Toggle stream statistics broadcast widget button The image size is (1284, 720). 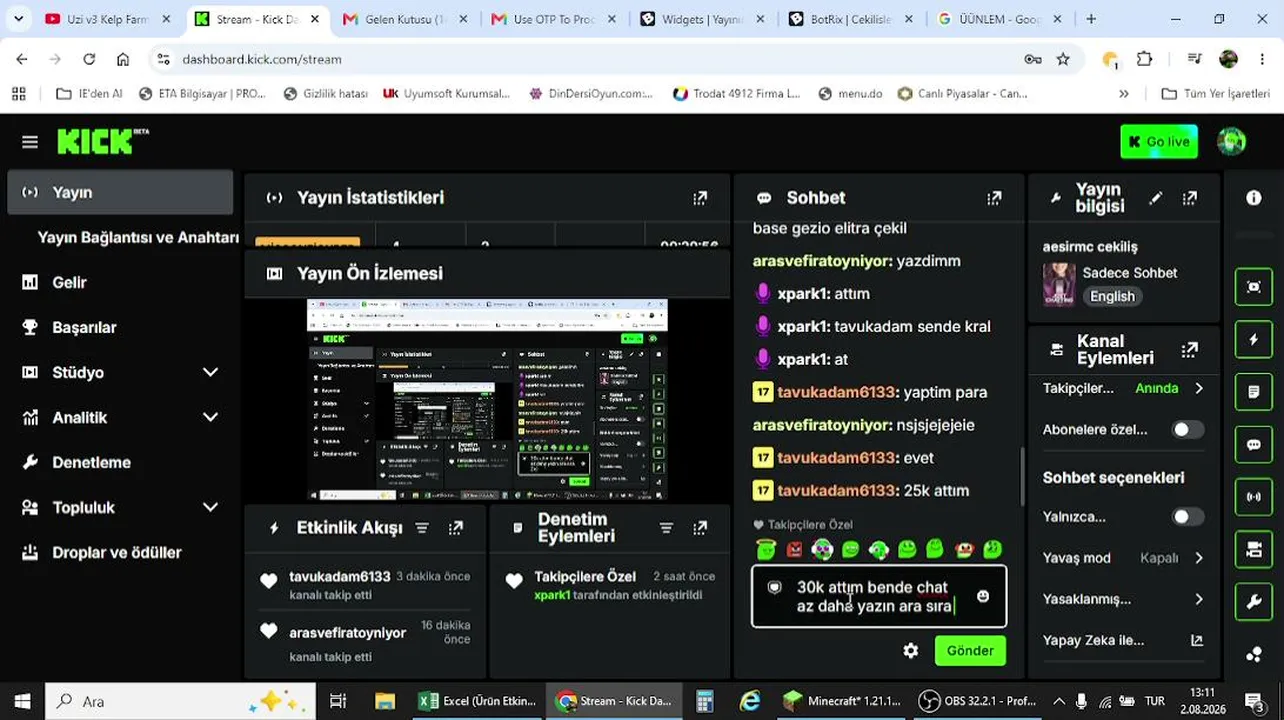[x=1254, y=497]
